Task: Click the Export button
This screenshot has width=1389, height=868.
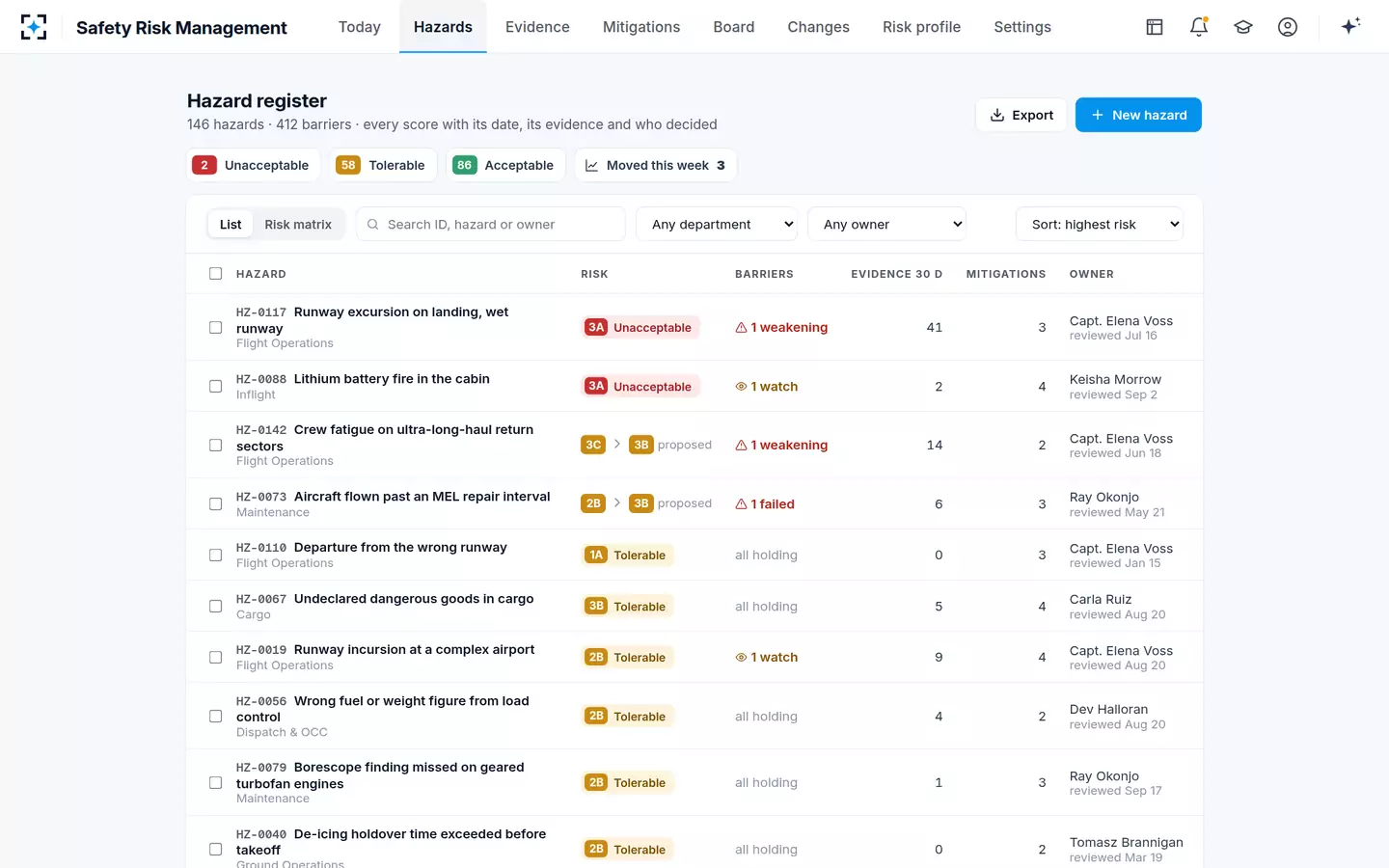Action: [1021, 115]
